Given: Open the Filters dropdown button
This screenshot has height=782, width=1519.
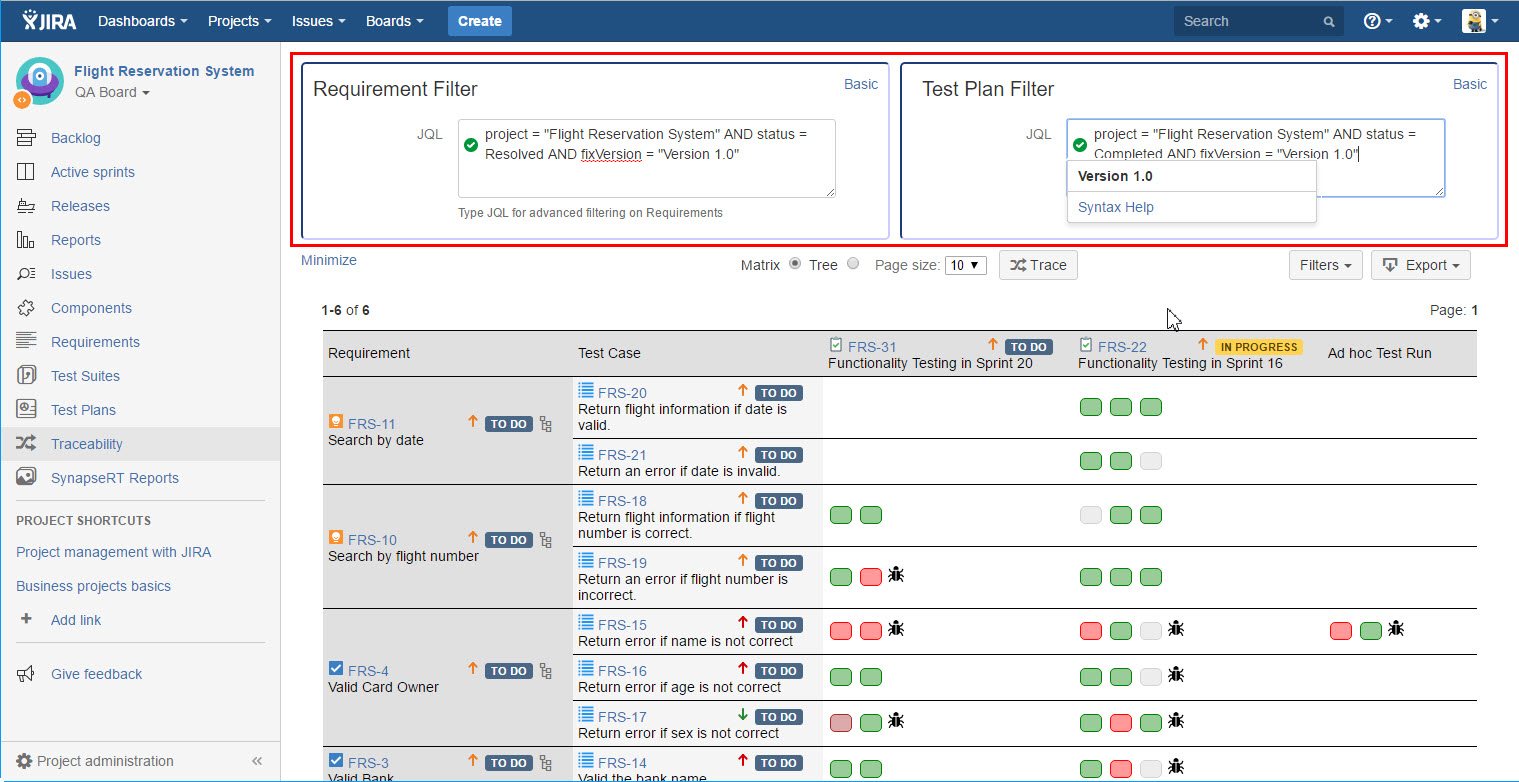Looking at the screenshot, I should point(1325,265).
